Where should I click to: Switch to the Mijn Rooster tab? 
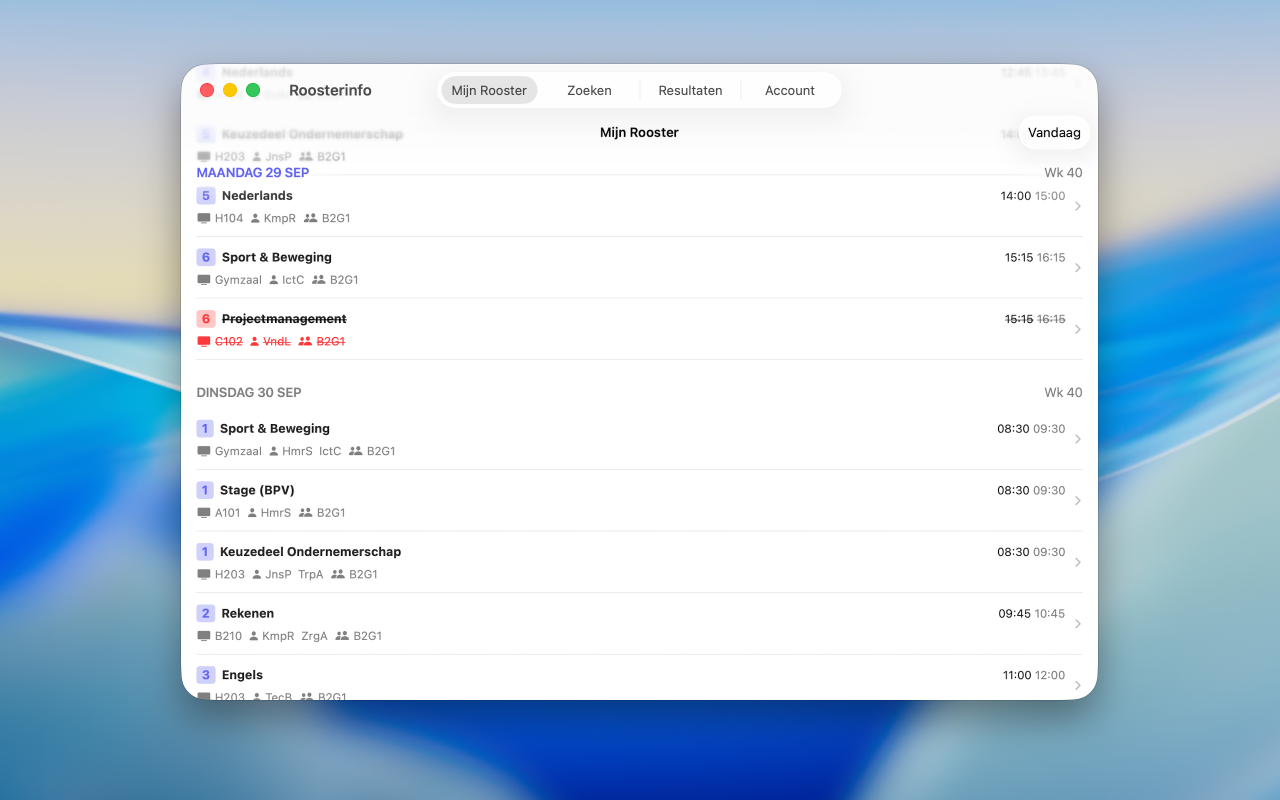pos(489,90)
